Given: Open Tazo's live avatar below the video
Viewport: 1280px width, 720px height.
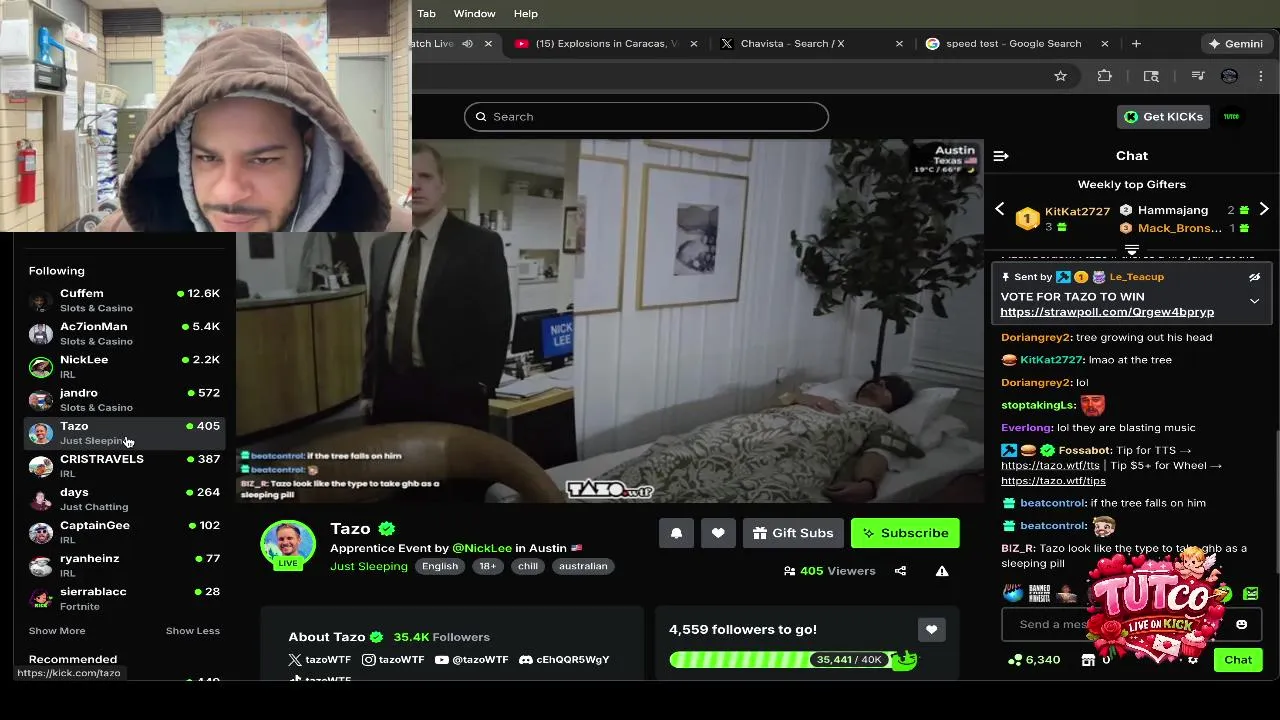Looking at the screenshot, I should pos(288,545).
